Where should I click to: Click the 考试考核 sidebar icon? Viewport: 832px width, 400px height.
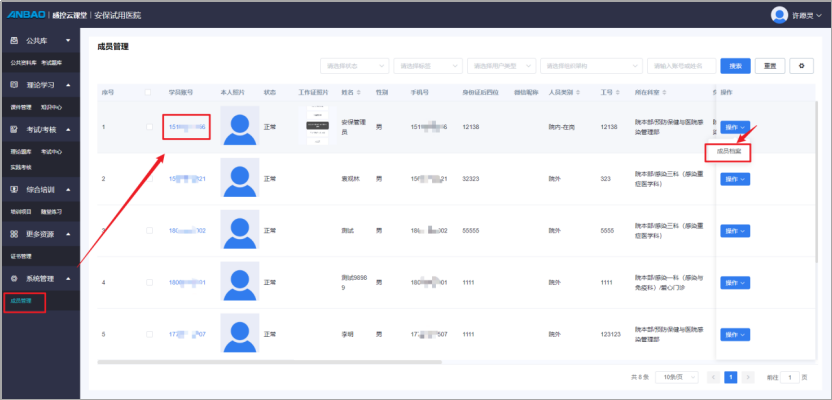click(14, 129)
